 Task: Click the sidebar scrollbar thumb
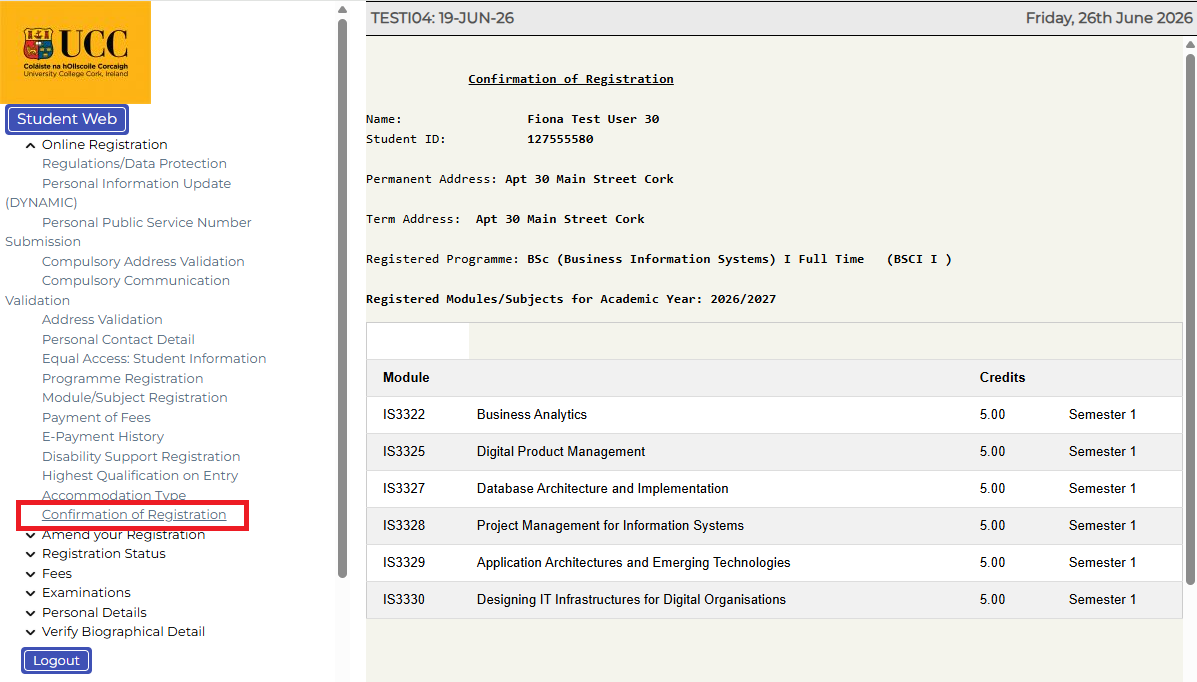pos(342,298)
